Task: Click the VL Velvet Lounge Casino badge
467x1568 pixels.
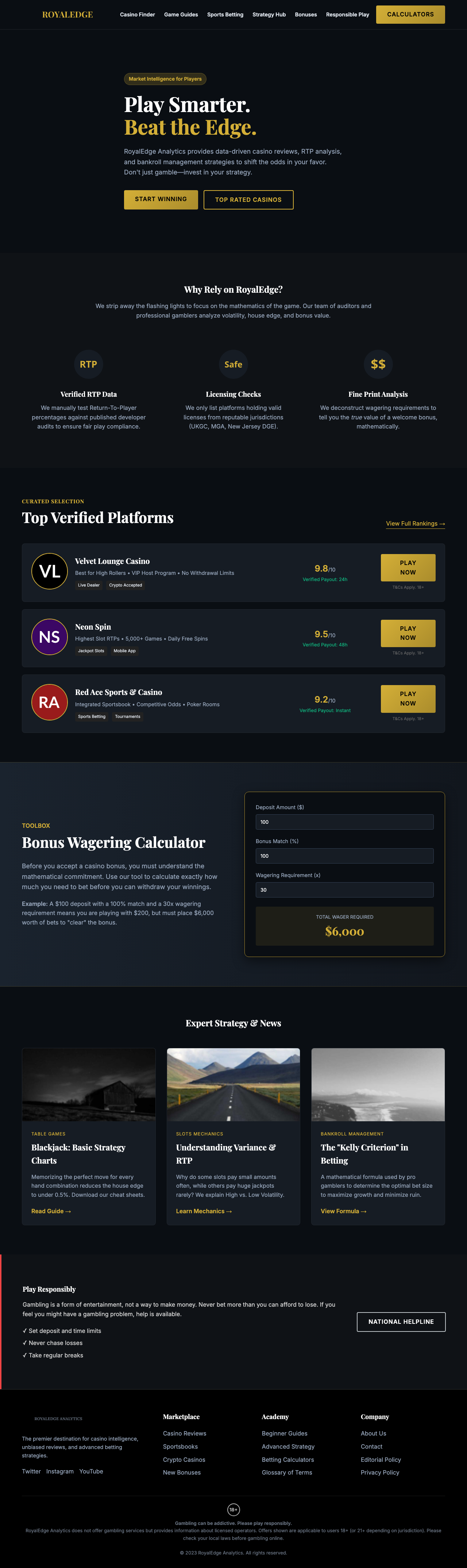Action: (x=49, y=571)
